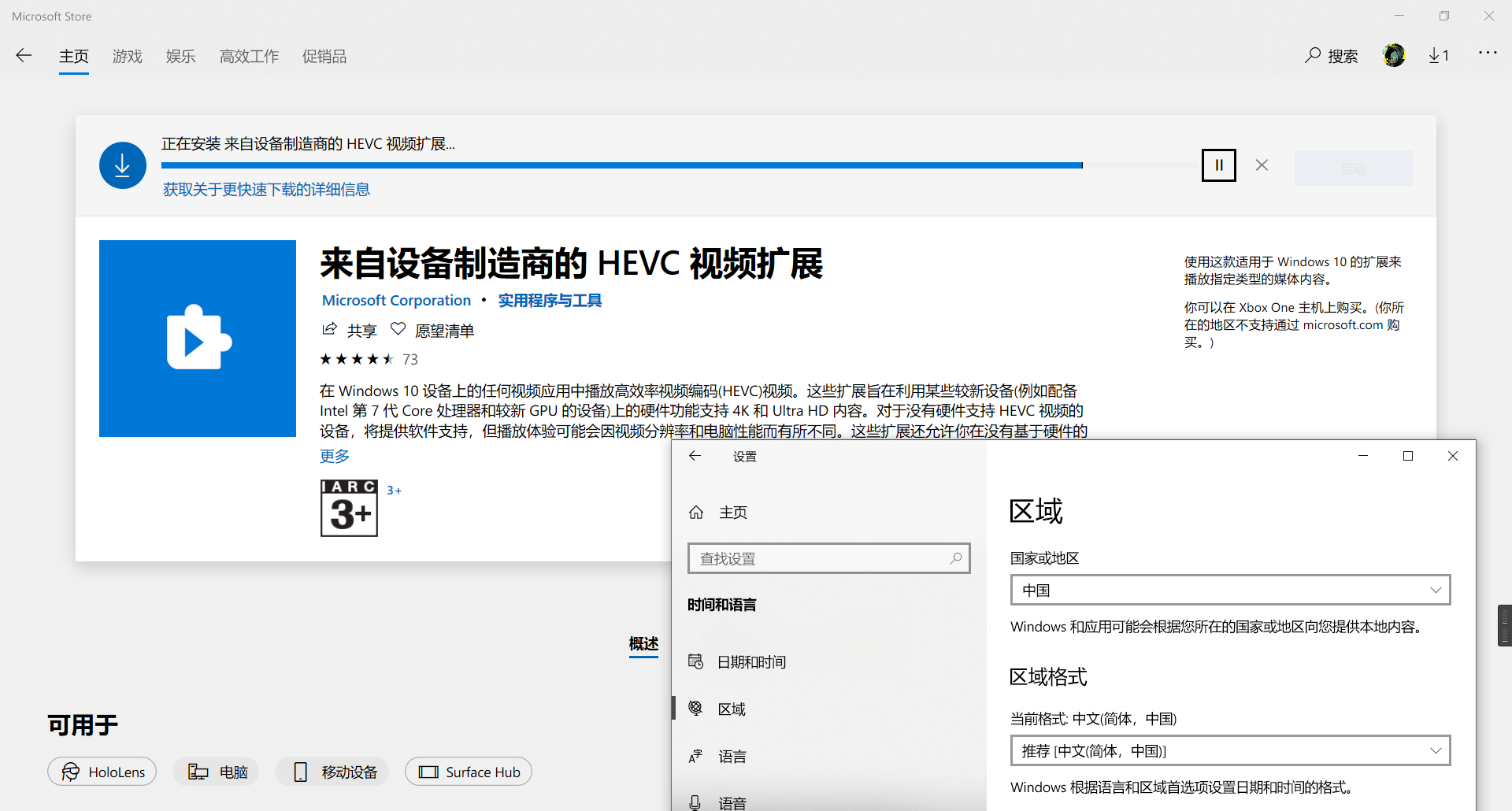Click the mobile device (移动设备) chip

(x=332, y=772)
